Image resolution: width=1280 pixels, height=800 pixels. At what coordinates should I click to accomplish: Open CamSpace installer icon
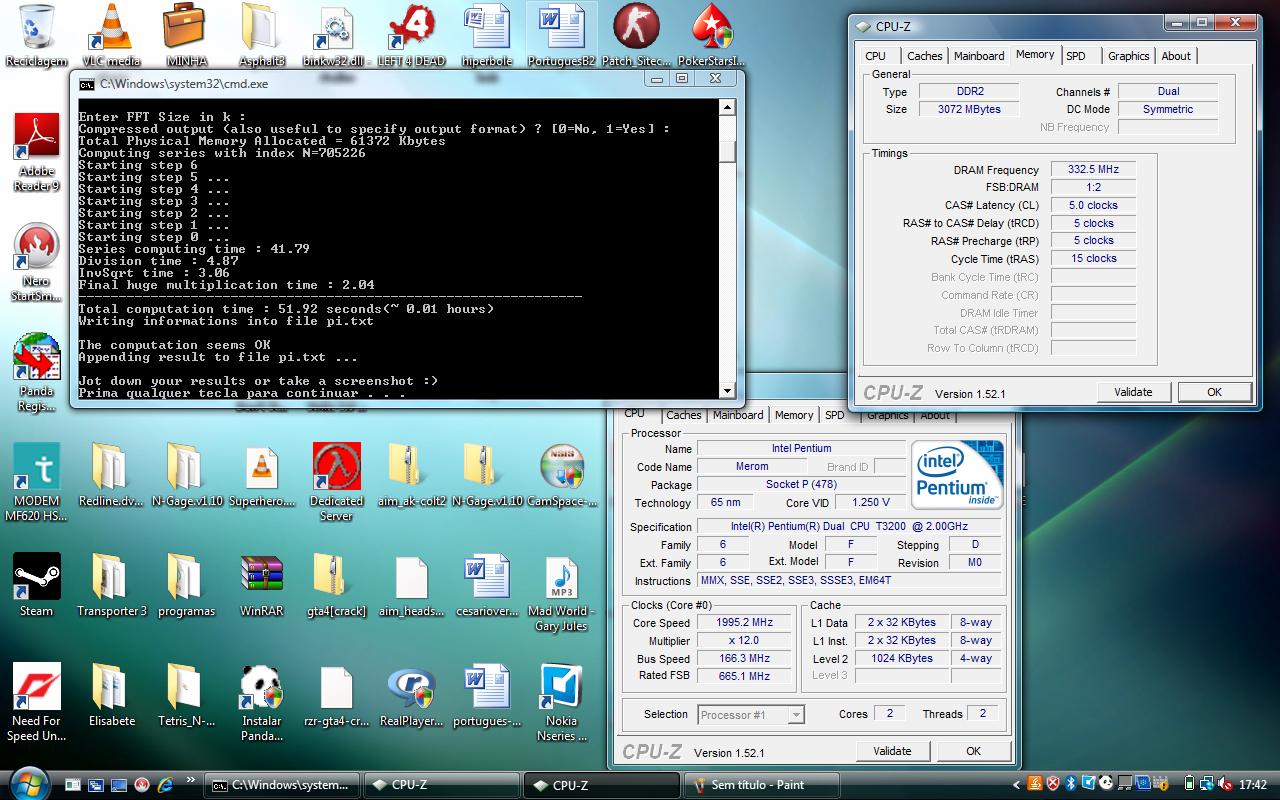coord(561,474)
